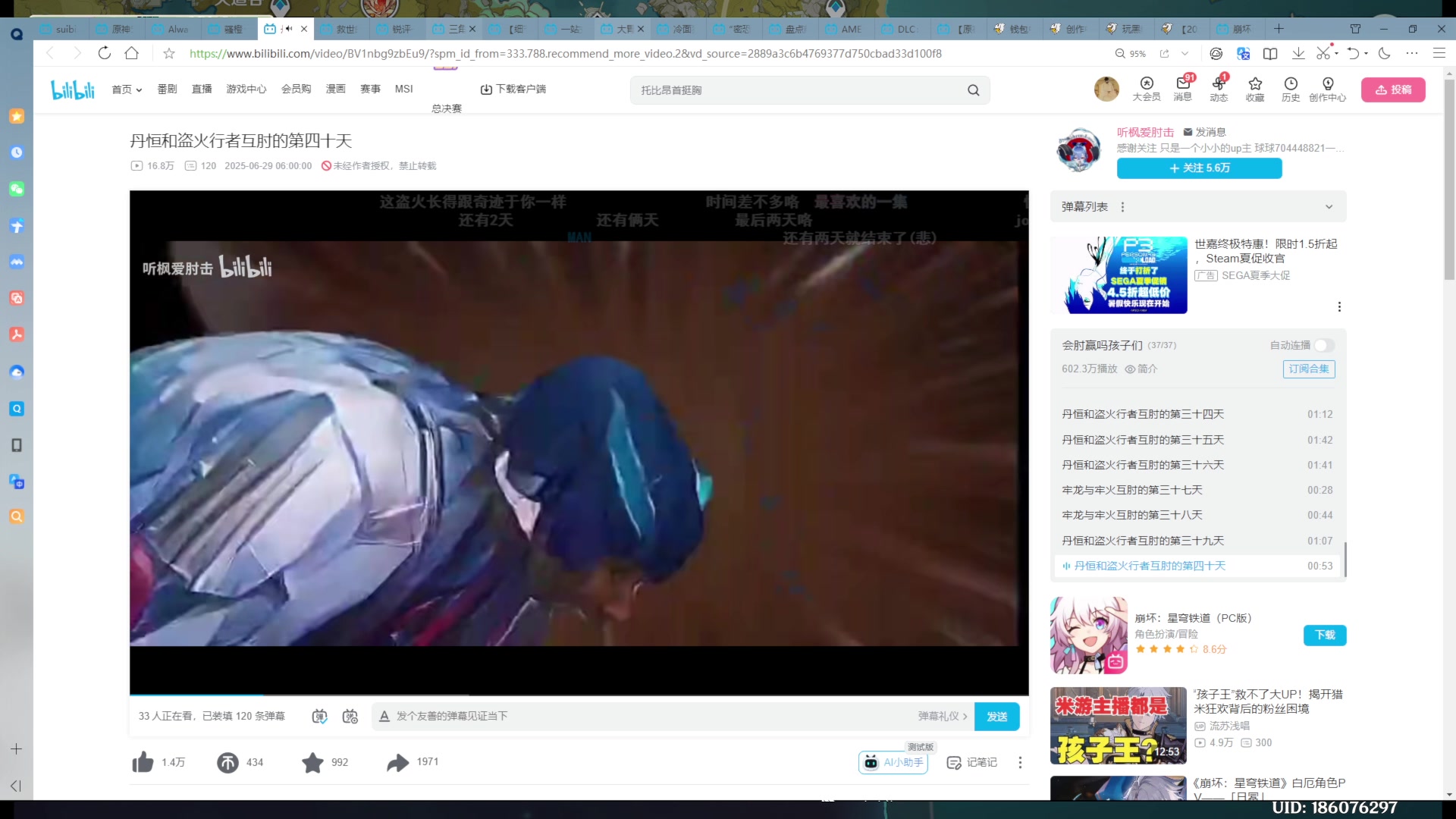Viewport: 1456px width, 819px height.
Task: Open 会员购 nav item
Action: [297, 89]
